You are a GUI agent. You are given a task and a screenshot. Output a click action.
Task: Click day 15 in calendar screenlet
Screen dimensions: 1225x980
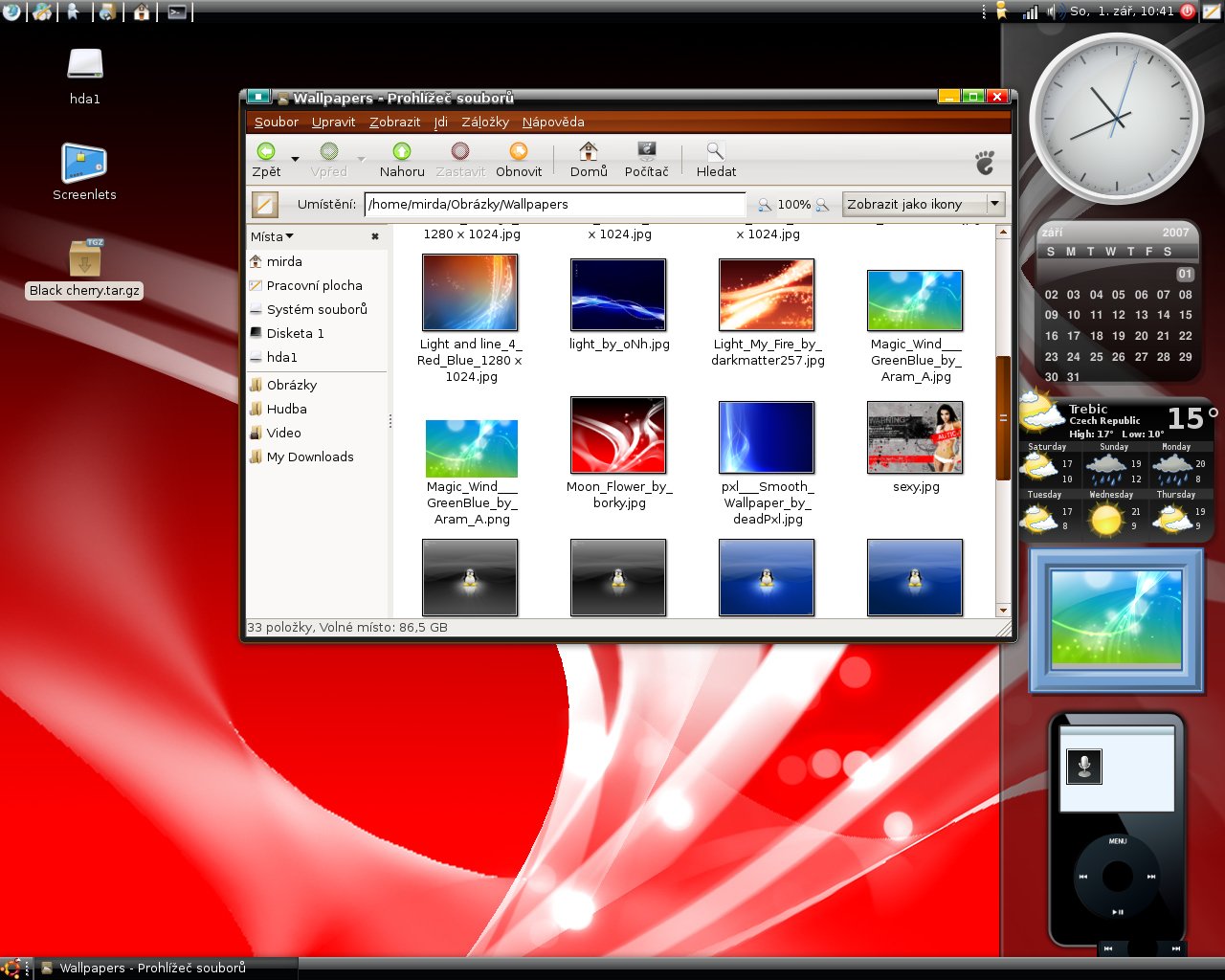tap(1186, 315)
